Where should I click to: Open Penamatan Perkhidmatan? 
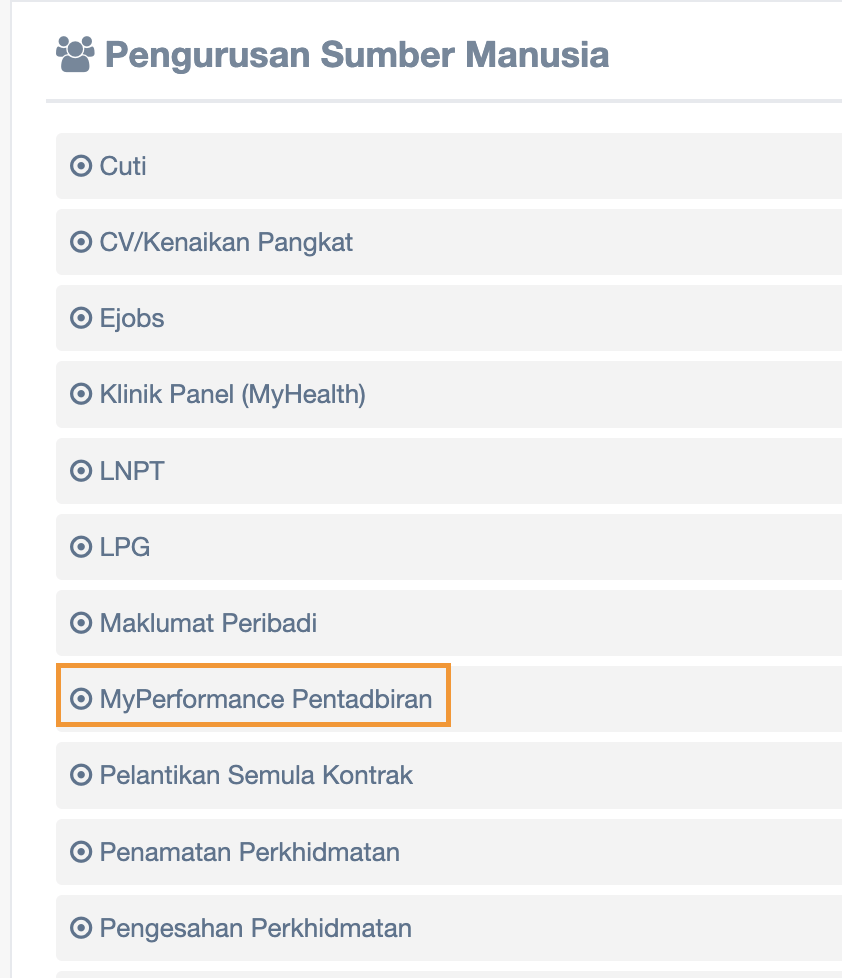(250, 852)
